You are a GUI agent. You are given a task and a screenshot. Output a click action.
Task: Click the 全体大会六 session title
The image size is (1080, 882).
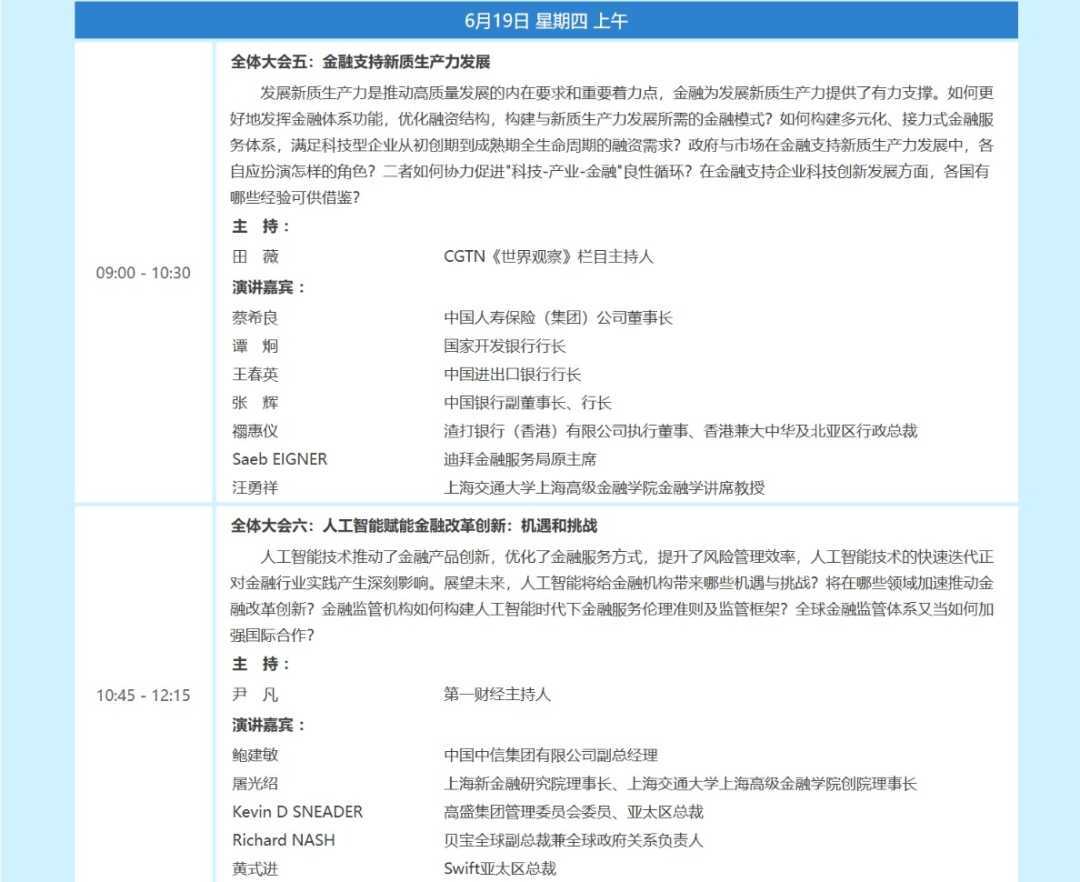(414, 526)
